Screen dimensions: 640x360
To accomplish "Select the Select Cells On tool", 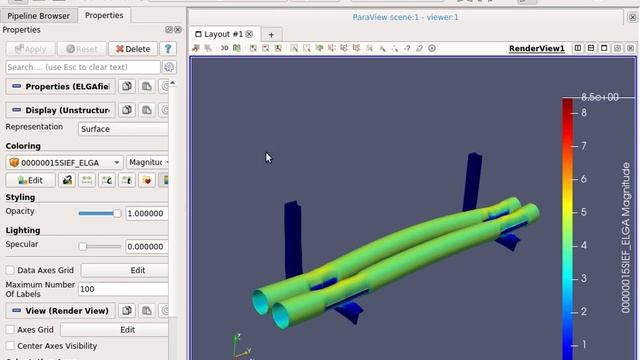I will [x=294, y=48].
